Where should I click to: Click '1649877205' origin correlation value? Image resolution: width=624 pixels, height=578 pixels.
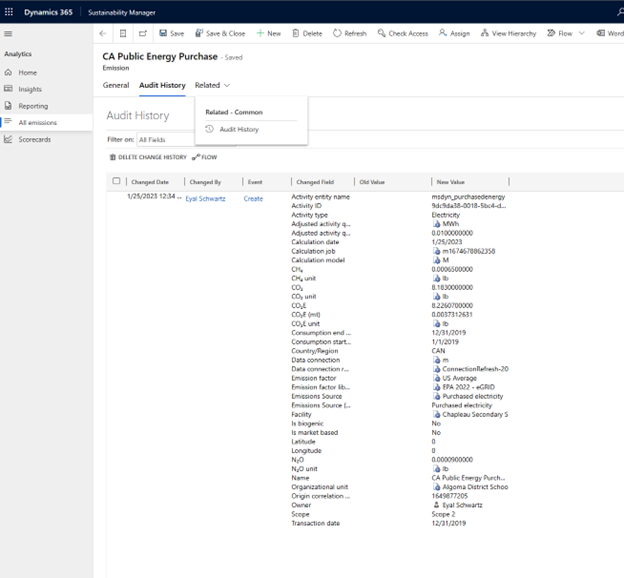[x=450, y=496]
